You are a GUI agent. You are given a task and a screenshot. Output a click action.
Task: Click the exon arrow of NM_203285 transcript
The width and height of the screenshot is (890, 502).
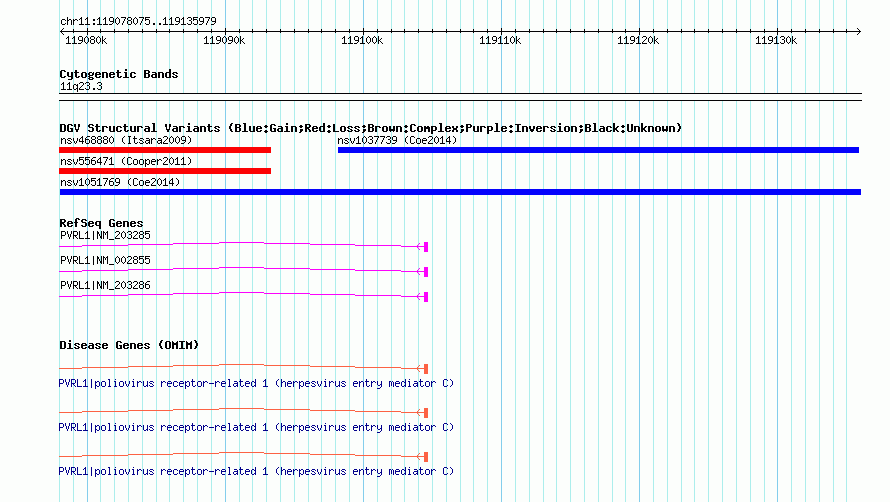tap(422, 246)
